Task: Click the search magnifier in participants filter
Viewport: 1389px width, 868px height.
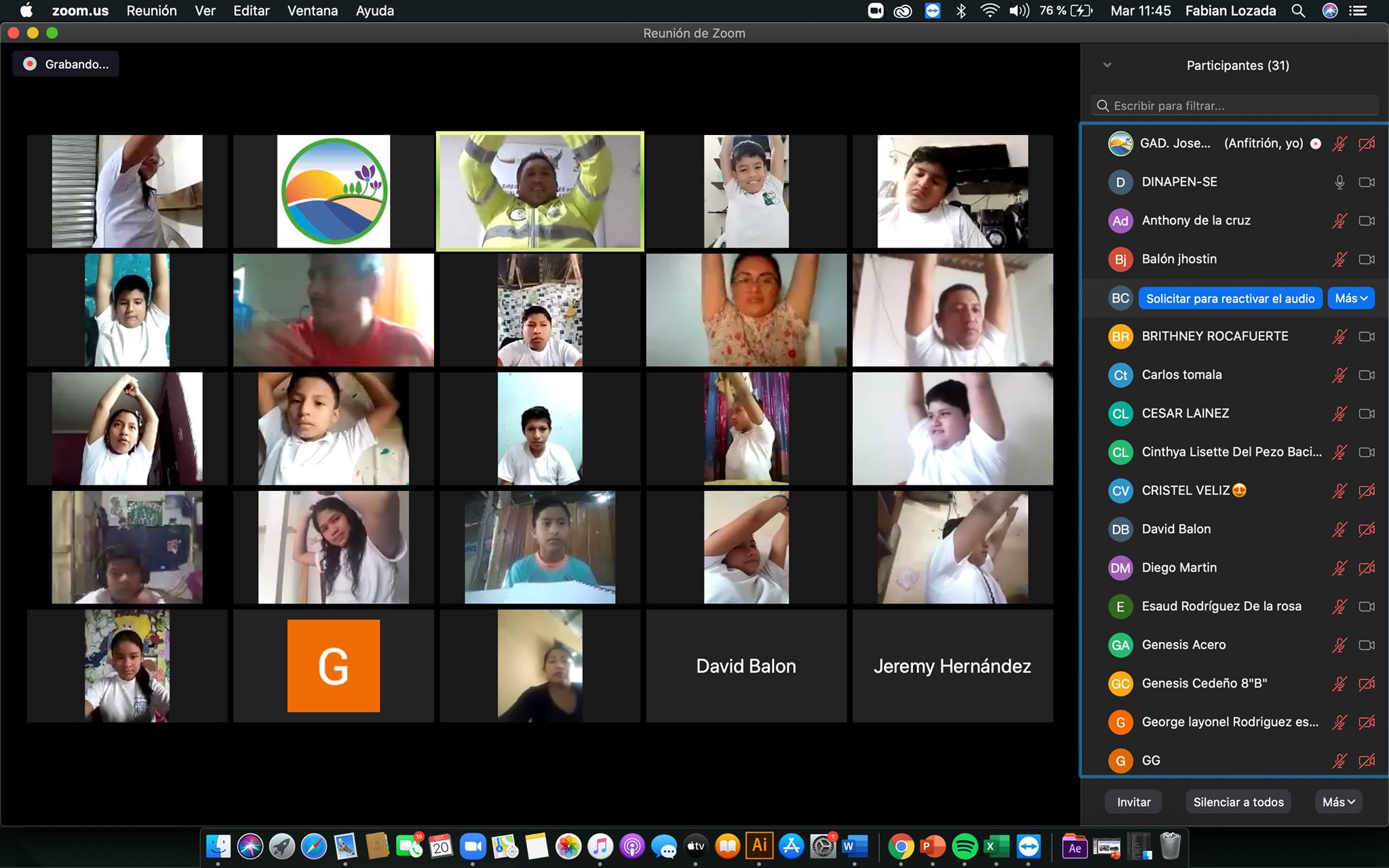Action: (1103, 106)
